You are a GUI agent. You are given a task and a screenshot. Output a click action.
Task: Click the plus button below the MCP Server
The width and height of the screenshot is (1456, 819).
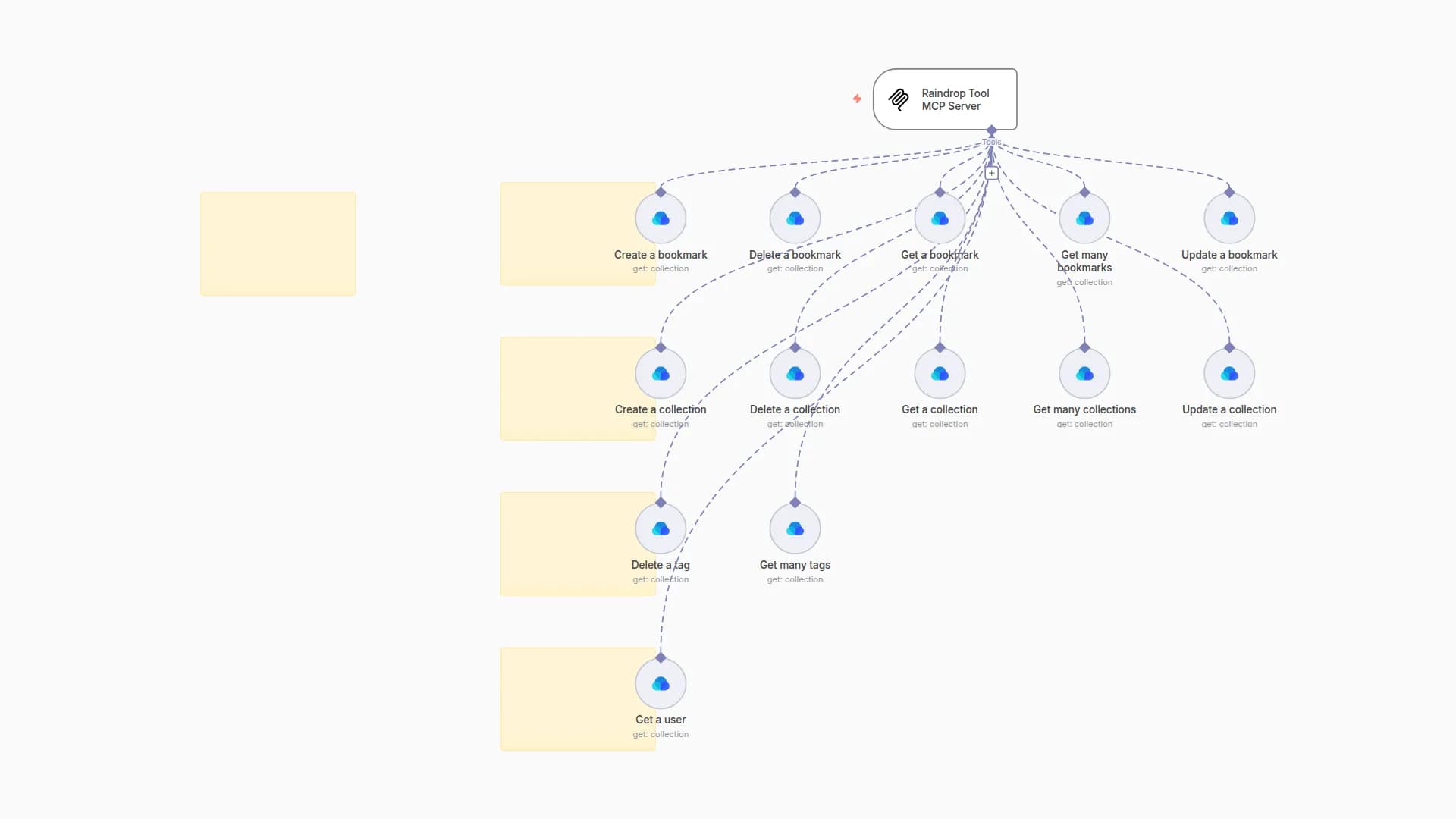[991, 172]
